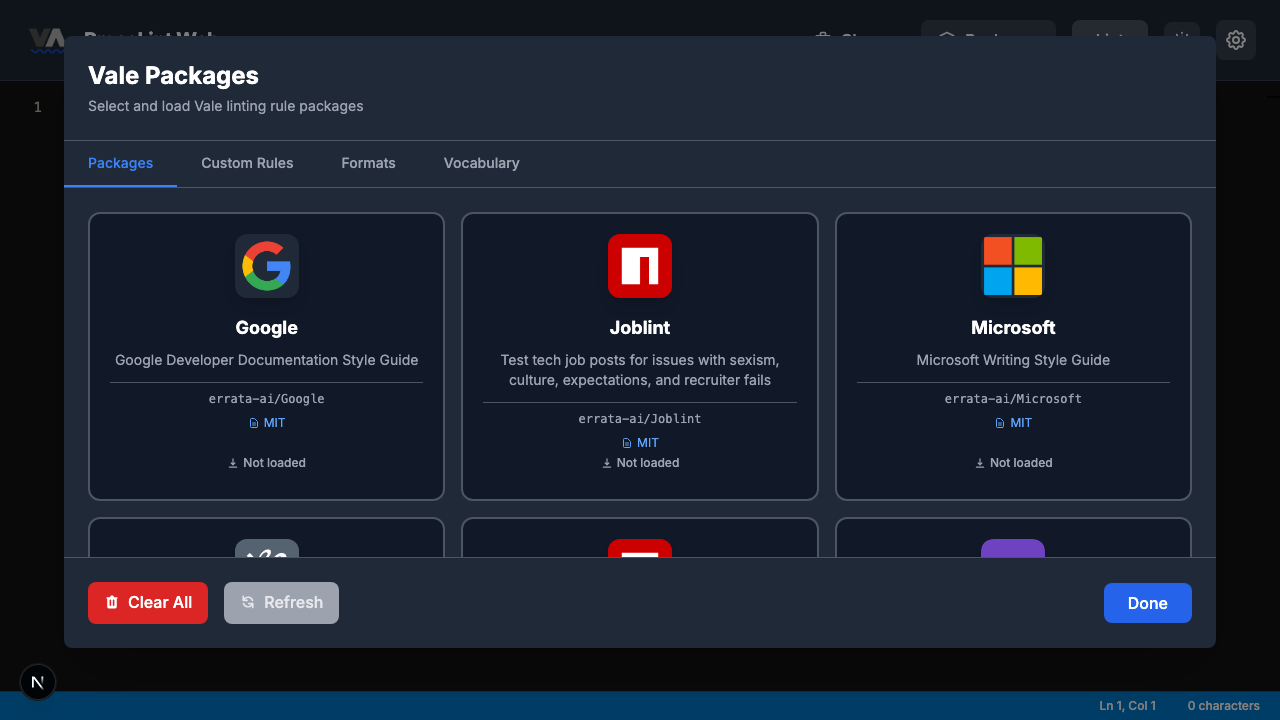Click the Done button
The height and width of the screenshot is (720, 1280).
click(x=1147, y=602)
